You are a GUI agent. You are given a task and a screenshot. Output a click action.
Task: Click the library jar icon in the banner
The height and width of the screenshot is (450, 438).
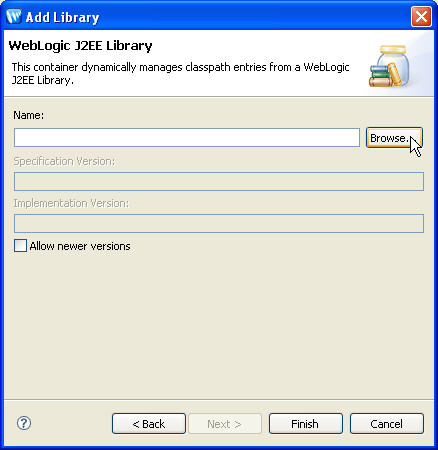point(390,66)
